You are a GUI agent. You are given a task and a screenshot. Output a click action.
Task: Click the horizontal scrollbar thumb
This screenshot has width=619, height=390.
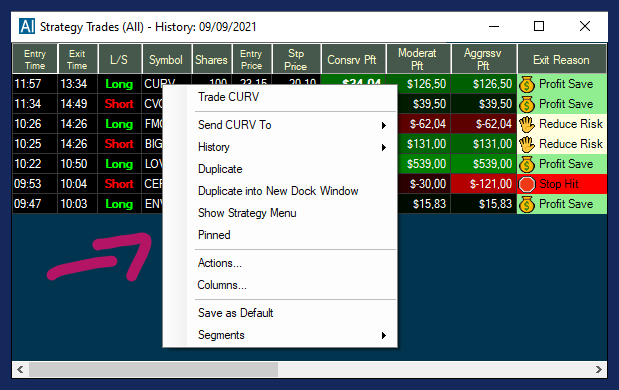(153, 369)
